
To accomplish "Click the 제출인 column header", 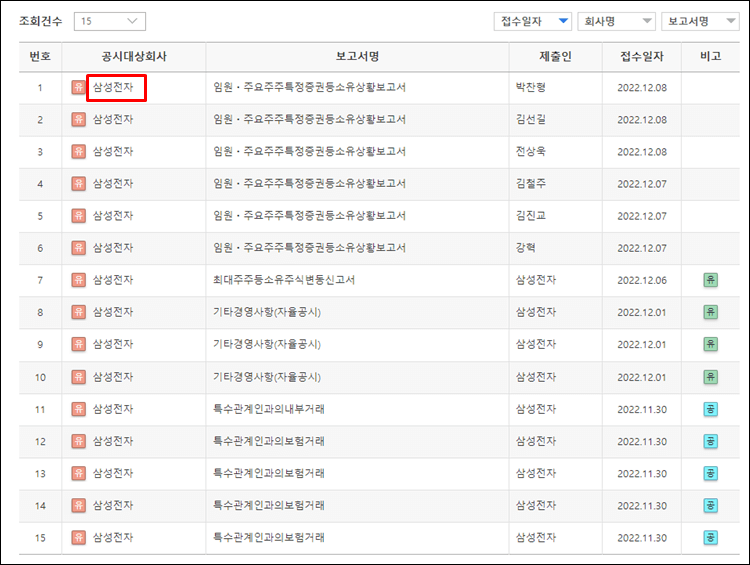I will 555,56.
